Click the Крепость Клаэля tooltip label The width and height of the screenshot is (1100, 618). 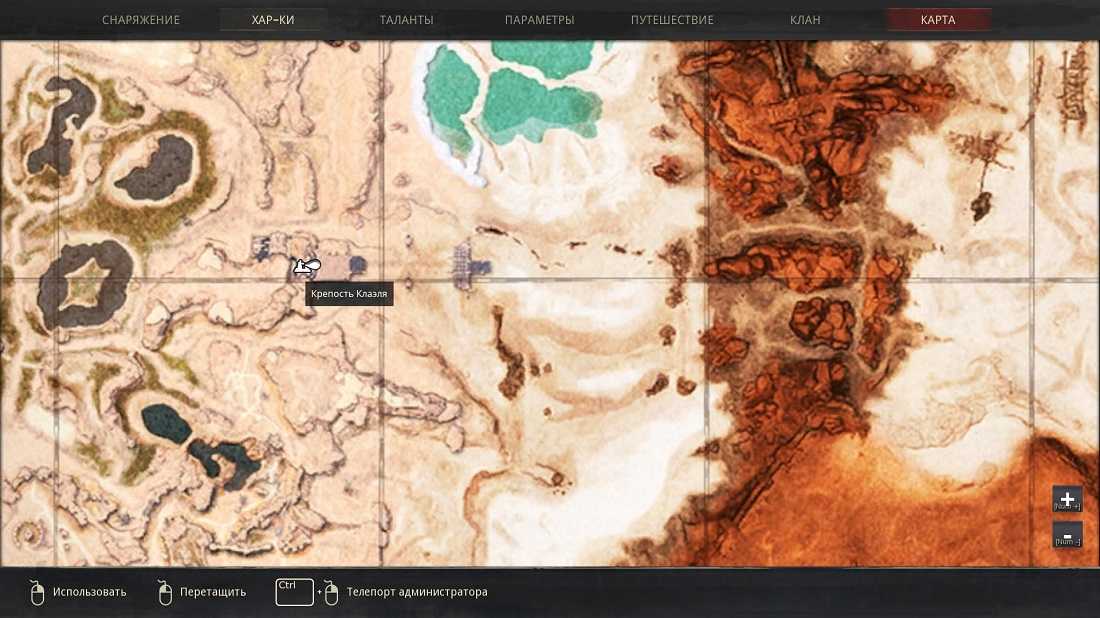349,294
